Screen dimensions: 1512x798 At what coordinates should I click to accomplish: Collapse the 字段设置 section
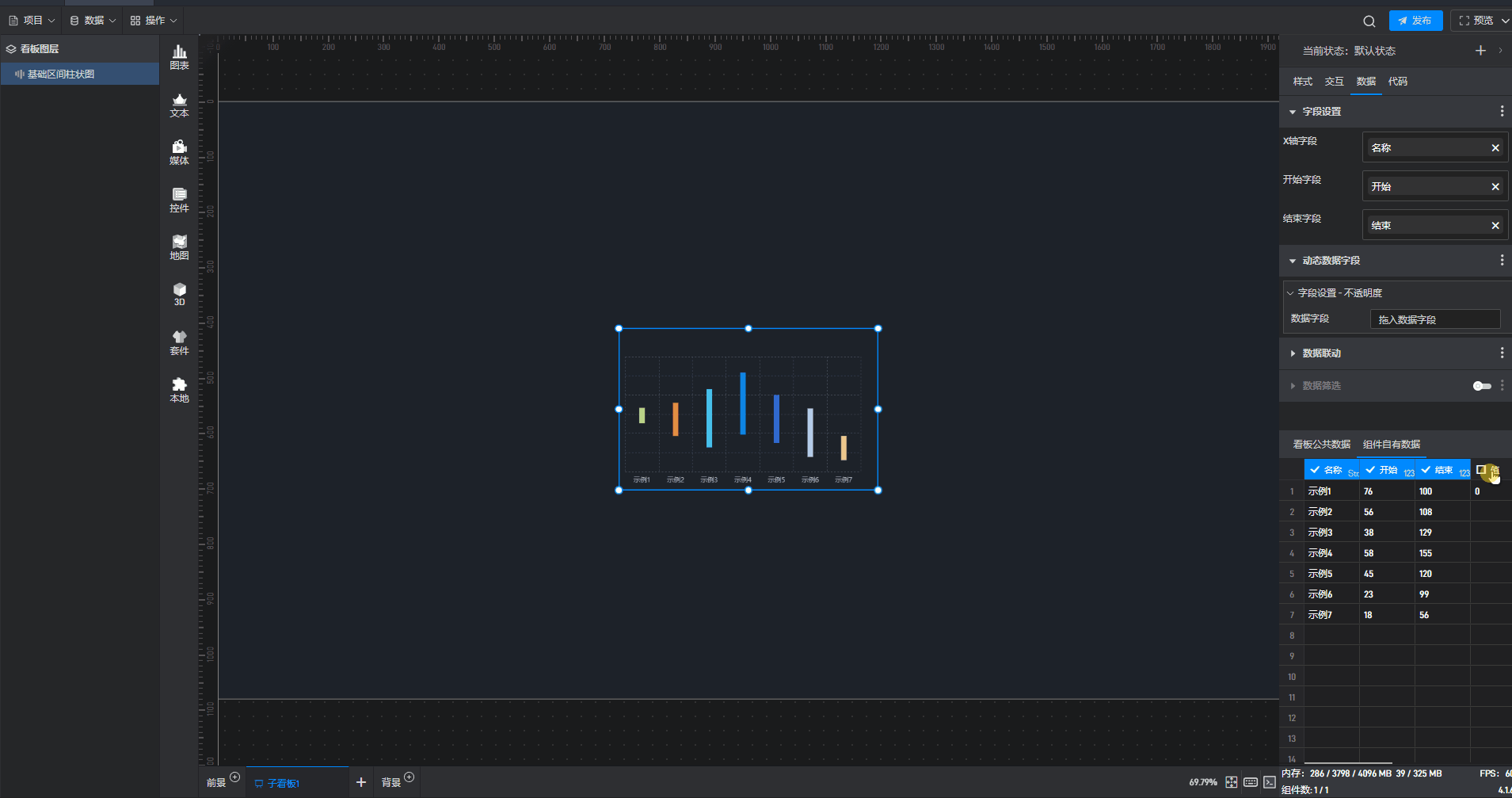coord(1293,112)
